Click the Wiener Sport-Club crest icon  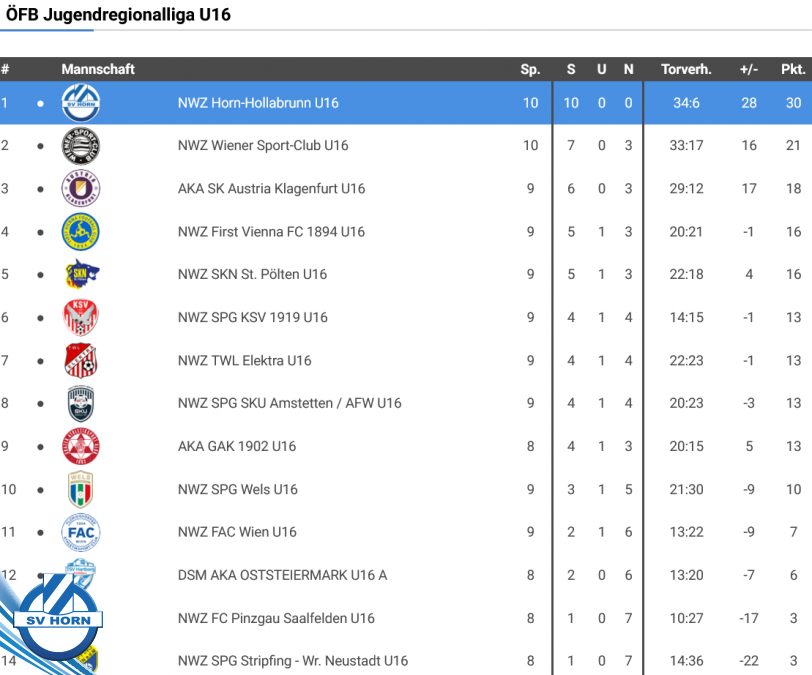[80, 146]
